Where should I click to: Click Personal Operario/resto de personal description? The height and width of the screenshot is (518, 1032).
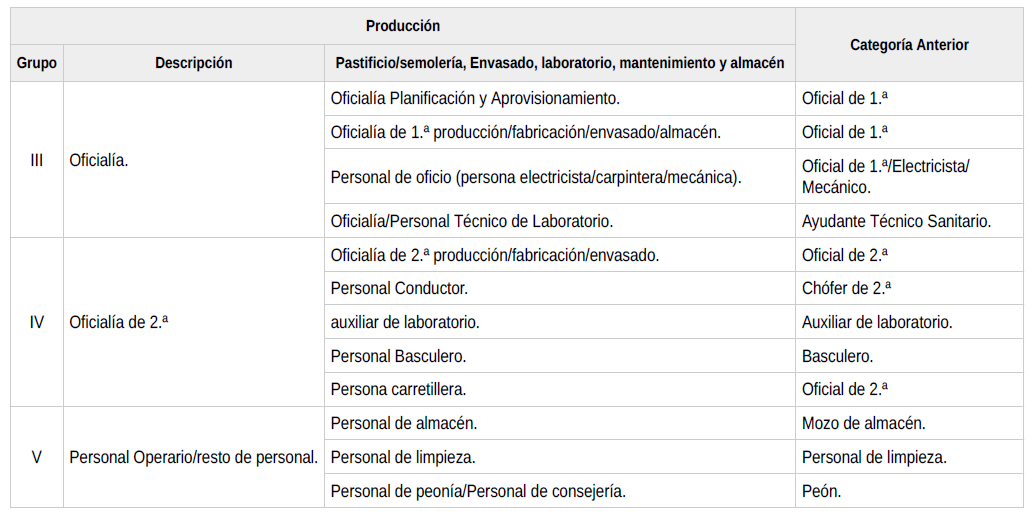pos(194,457)
